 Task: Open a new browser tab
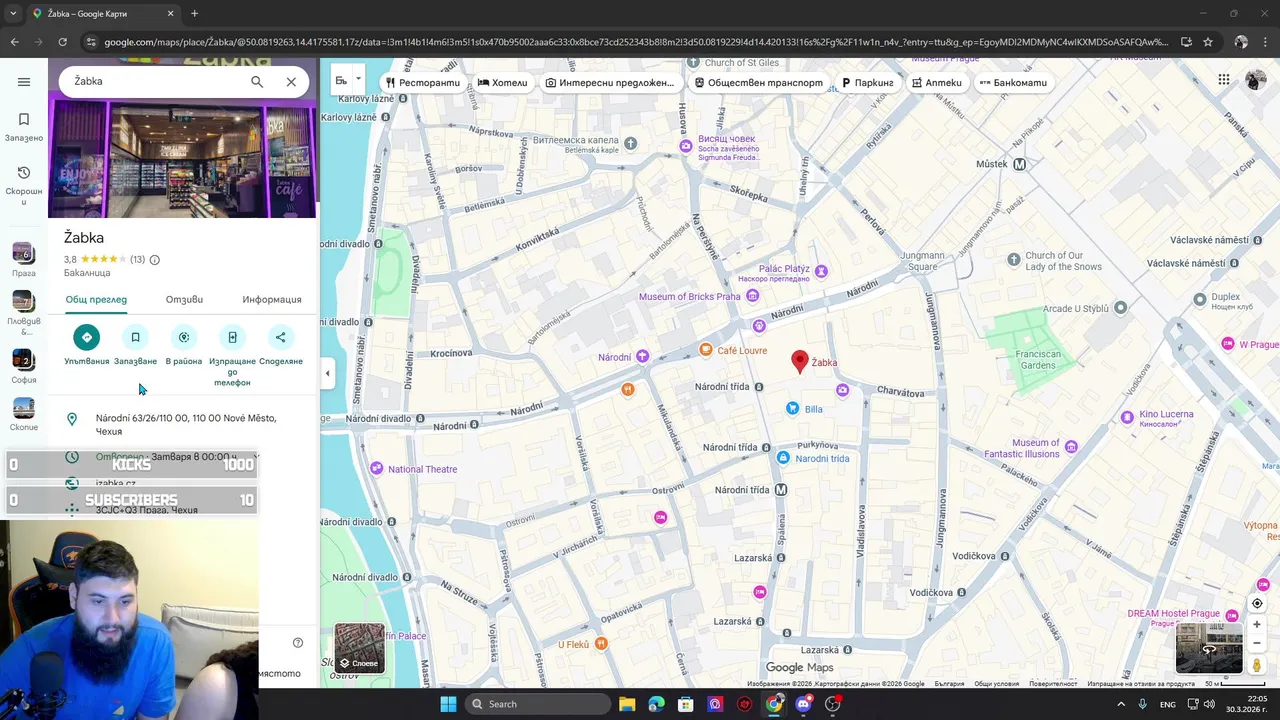tap(194, 14)
